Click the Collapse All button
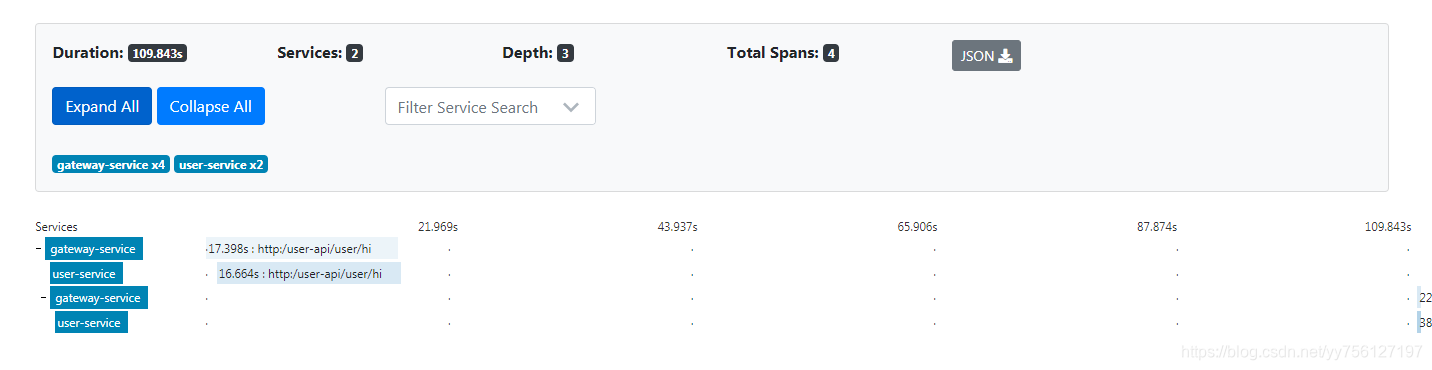The height and width of the screenshot is (370, 1432). 211,106
